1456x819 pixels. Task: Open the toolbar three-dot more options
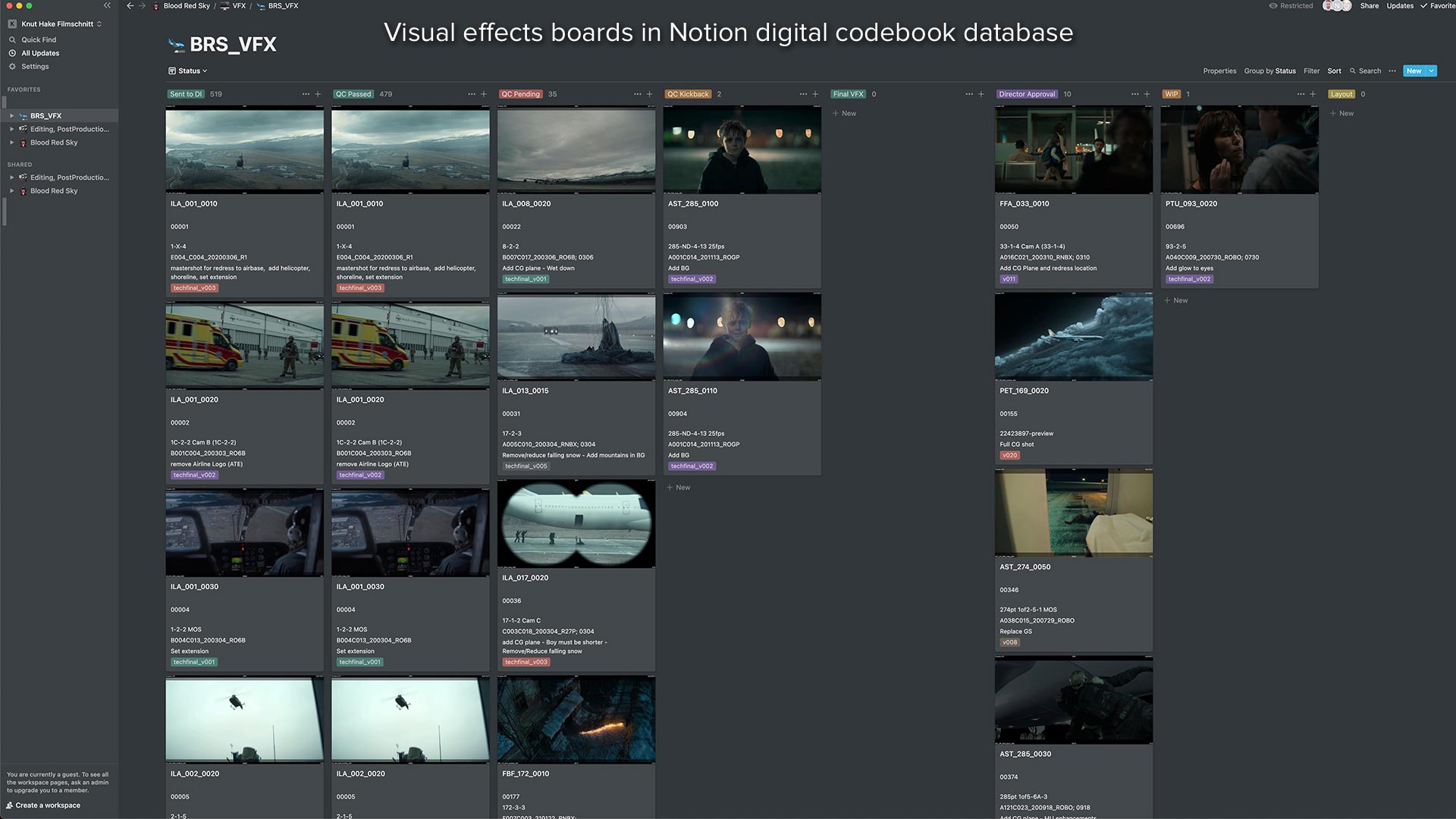(1392, 71)
